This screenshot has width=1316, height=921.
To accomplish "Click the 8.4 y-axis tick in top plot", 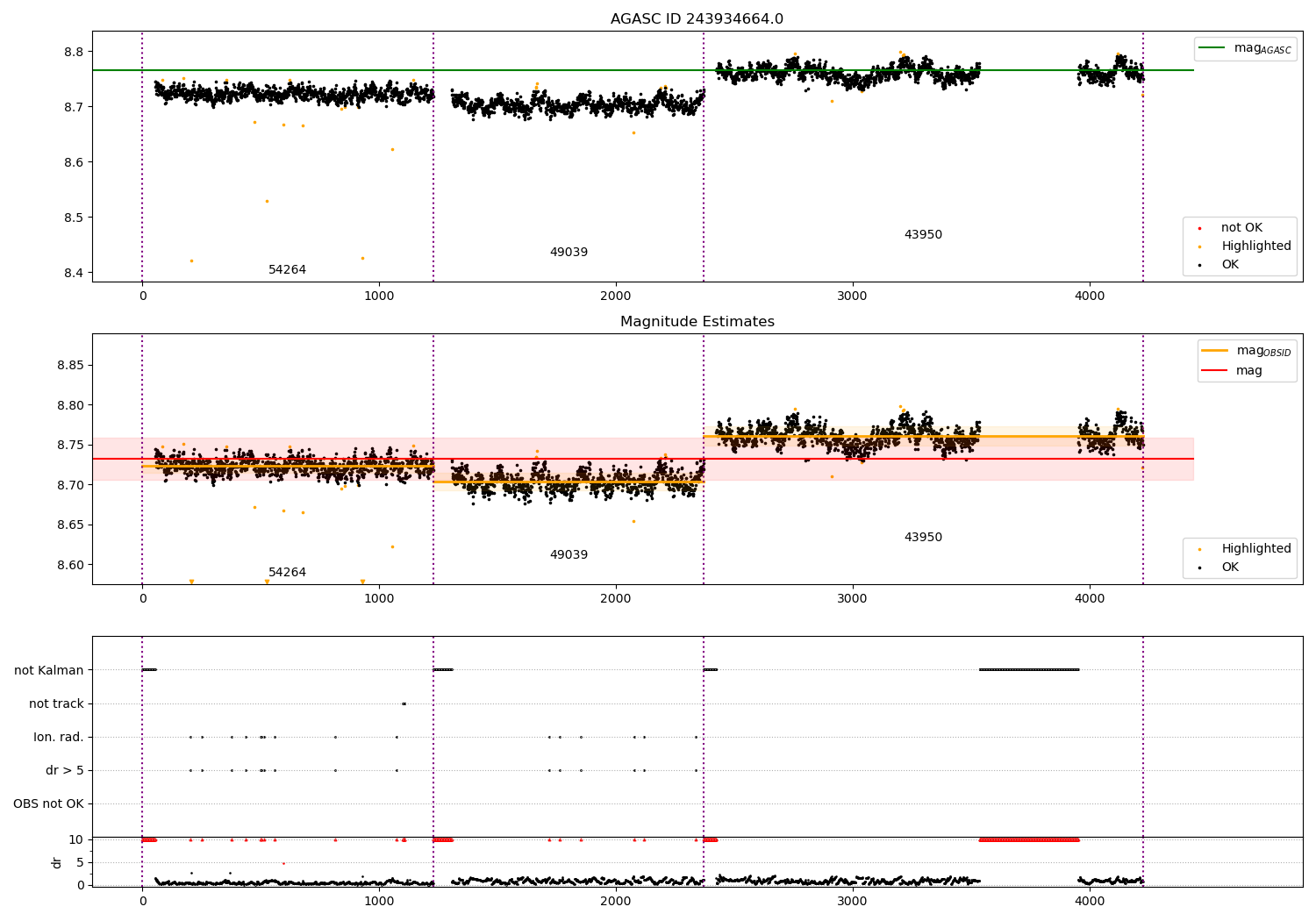I will pyautogui.click(x=74, y=273).
